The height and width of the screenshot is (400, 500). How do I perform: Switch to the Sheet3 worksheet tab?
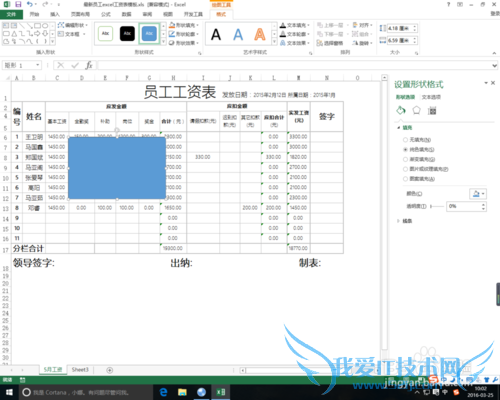[x=80, y=370]
